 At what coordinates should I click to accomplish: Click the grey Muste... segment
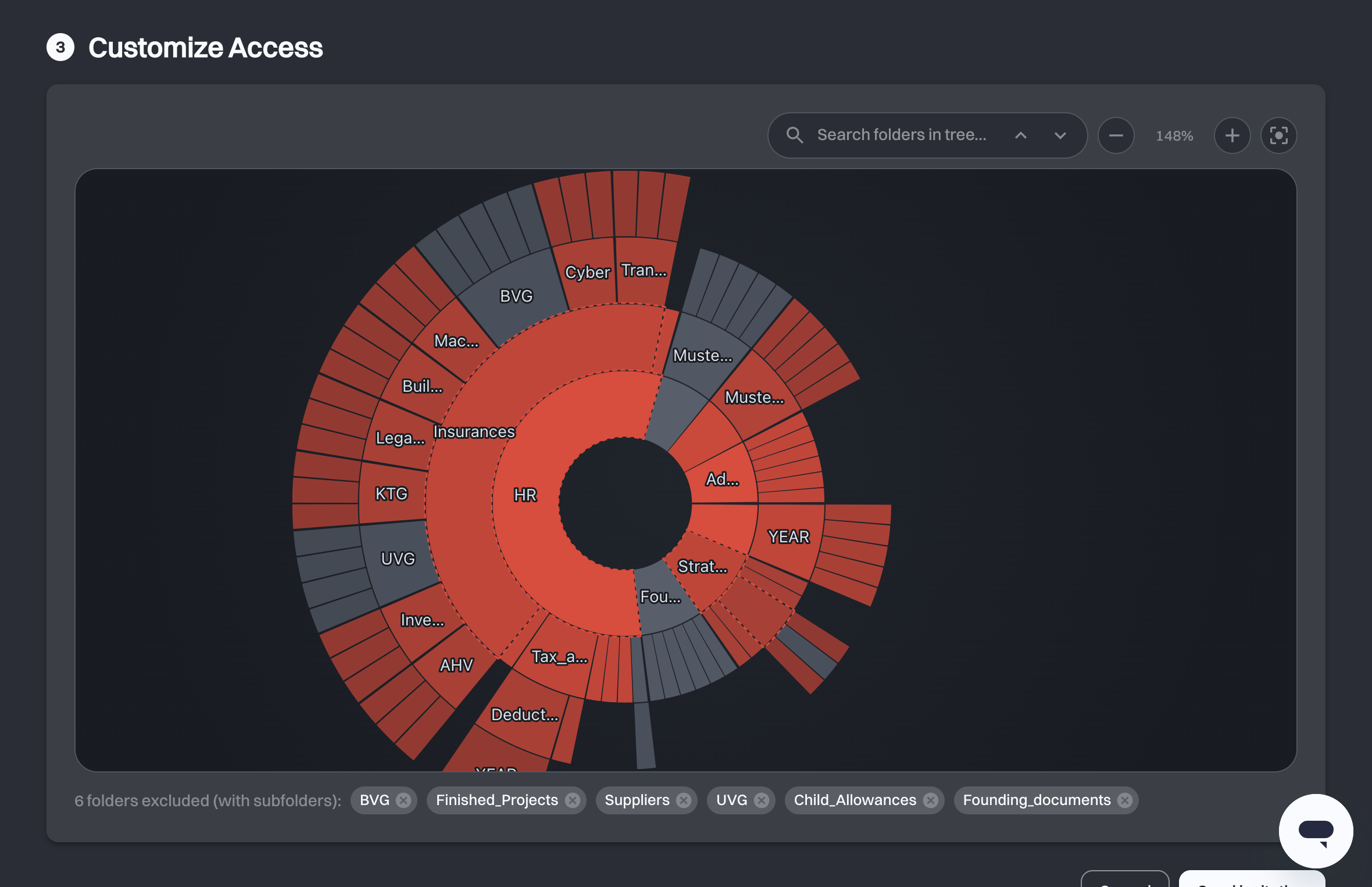[702, 356]
